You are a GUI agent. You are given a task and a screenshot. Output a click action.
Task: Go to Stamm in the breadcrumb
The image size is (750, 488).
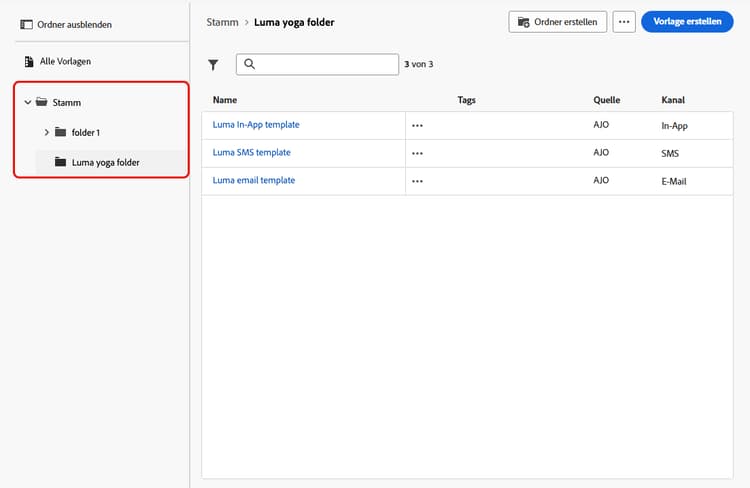(222, 21)
